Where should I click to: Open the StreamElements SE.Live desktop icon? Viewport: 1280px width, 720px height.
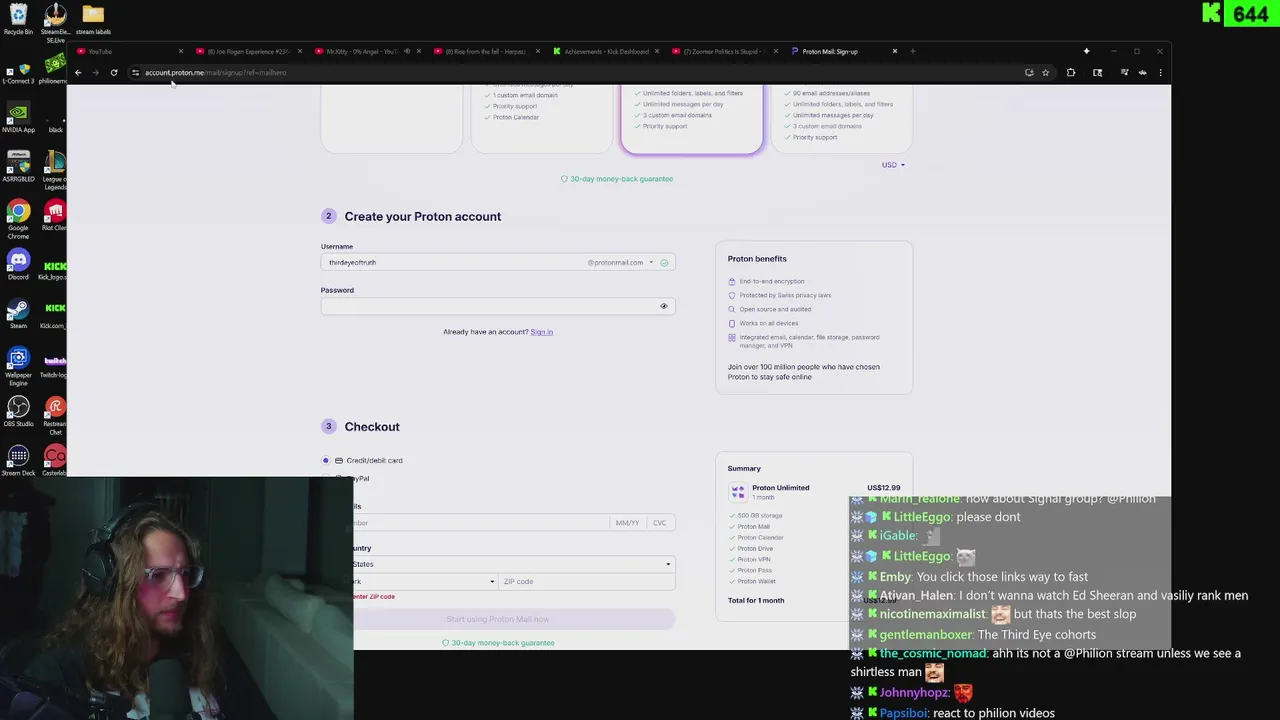tap(55, 22)
